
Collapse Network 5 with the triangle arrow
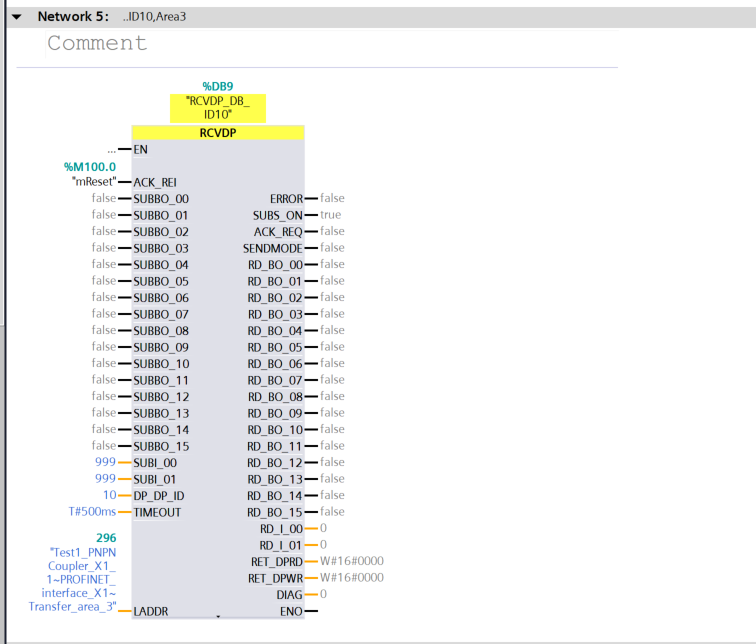[16, 17]
